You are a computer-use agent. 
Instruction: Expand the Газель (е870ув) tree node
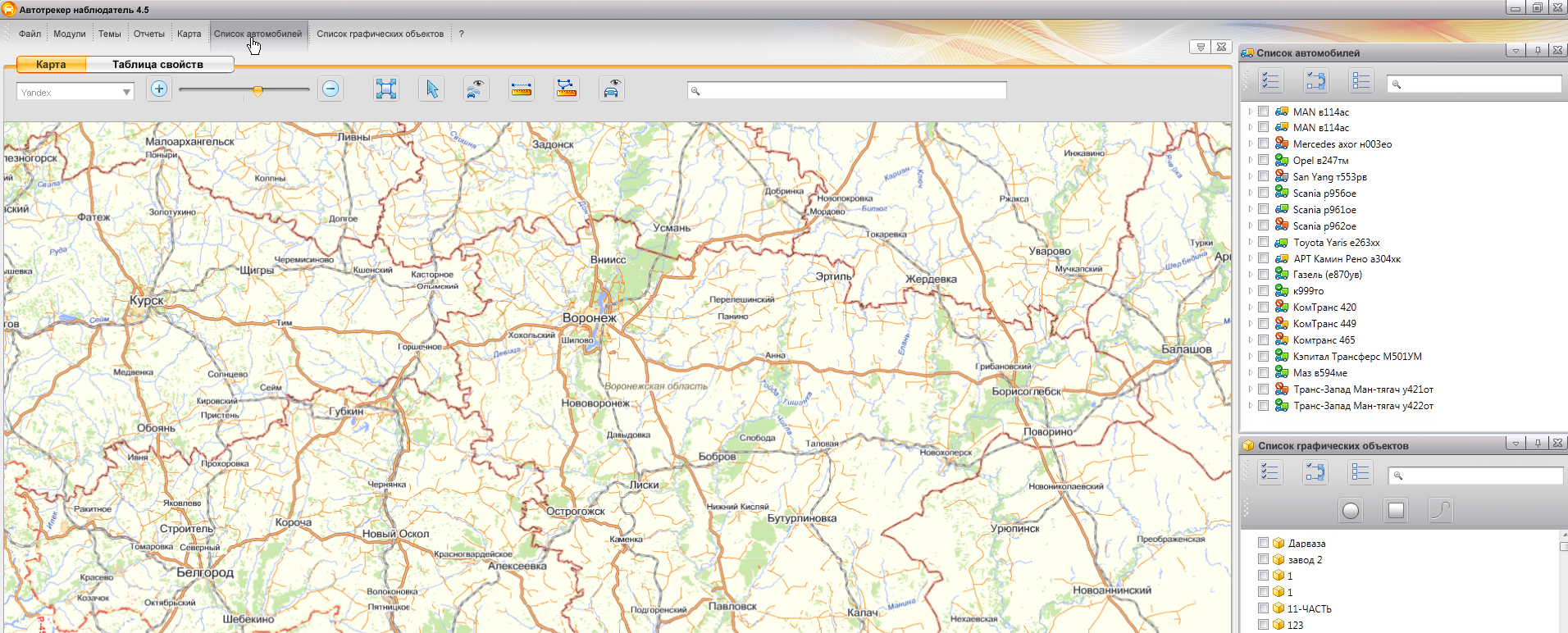point(1251,274)
